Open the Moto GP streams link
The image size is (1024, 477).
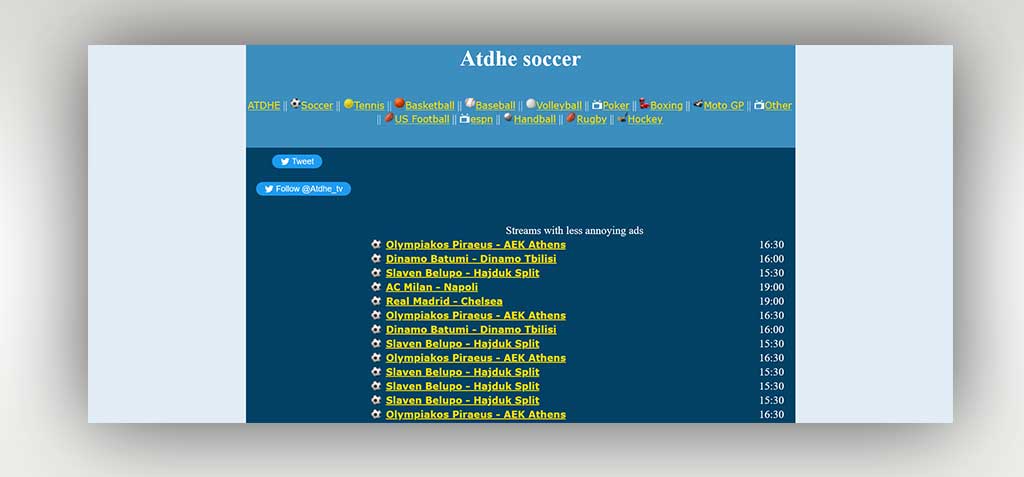point(724,105)
